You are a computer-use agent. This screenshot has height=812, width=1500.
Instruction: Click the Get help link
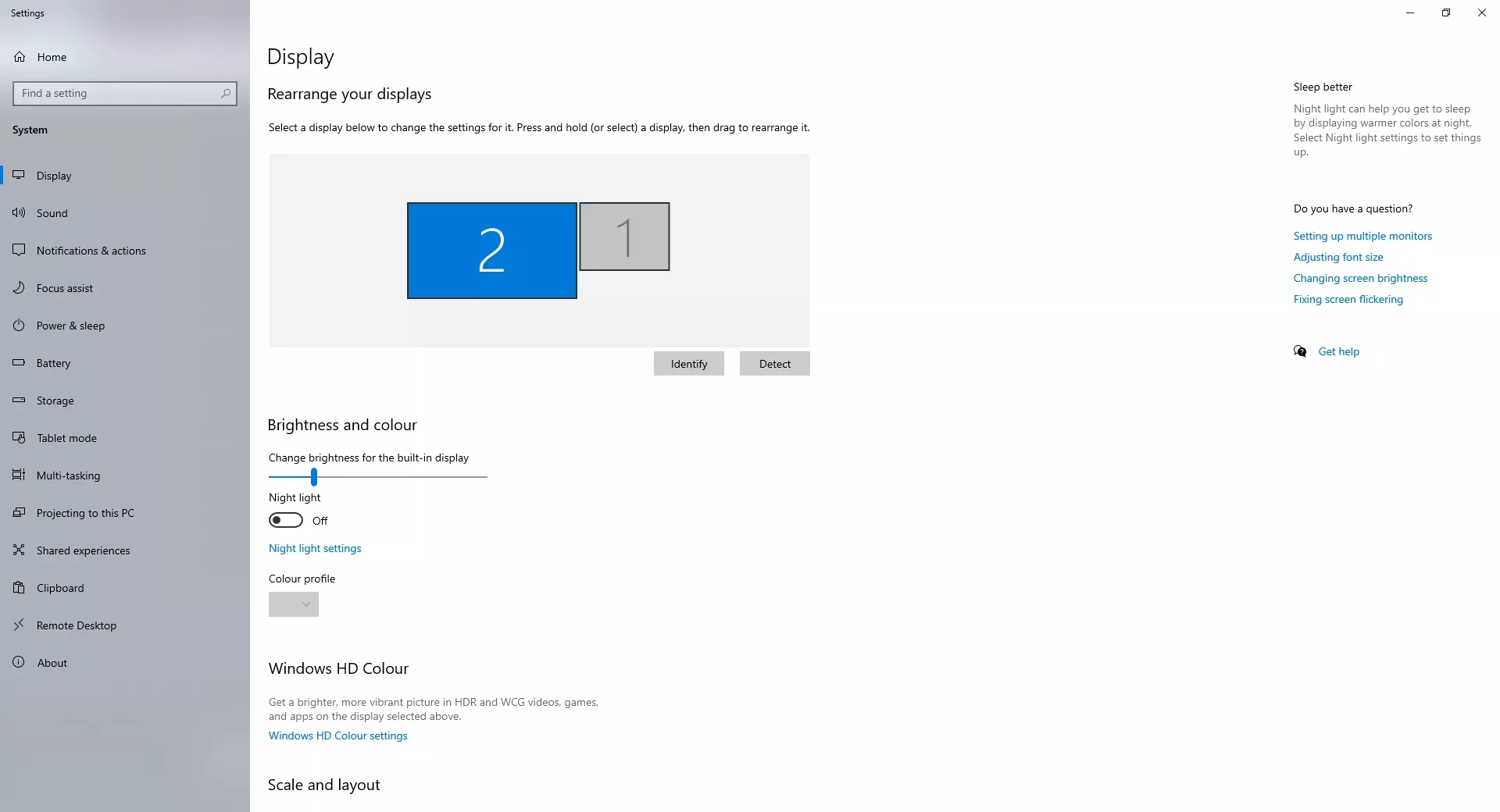[1339, 351]
